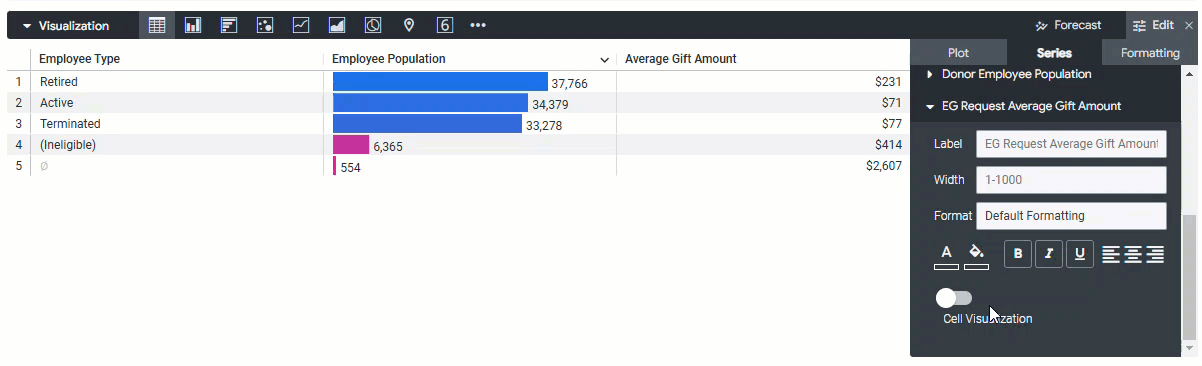Open font color picker
The image size is (1202, 366).
[946, 255]
